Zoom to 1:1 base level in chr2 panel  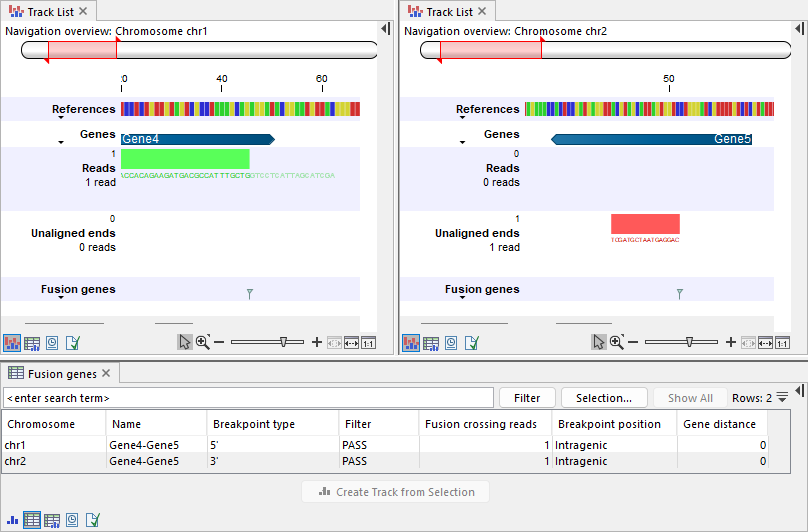click(782, 343)
